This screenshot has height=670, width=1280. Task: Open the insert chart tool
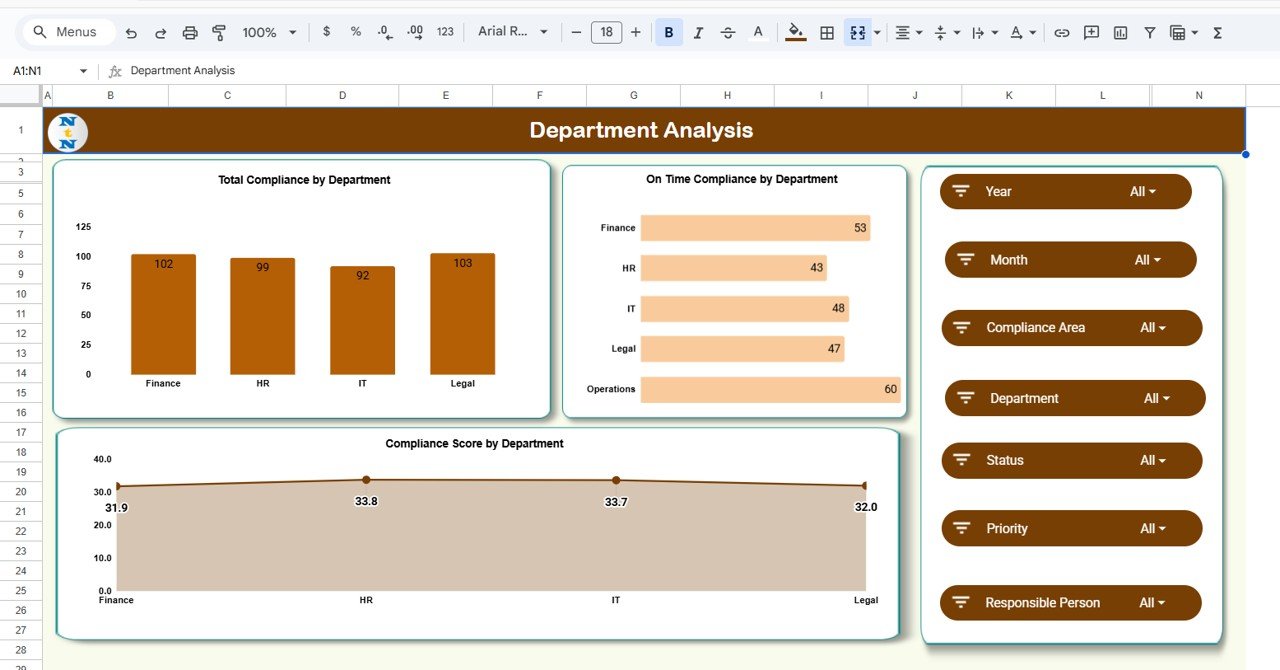(1120, 31)
